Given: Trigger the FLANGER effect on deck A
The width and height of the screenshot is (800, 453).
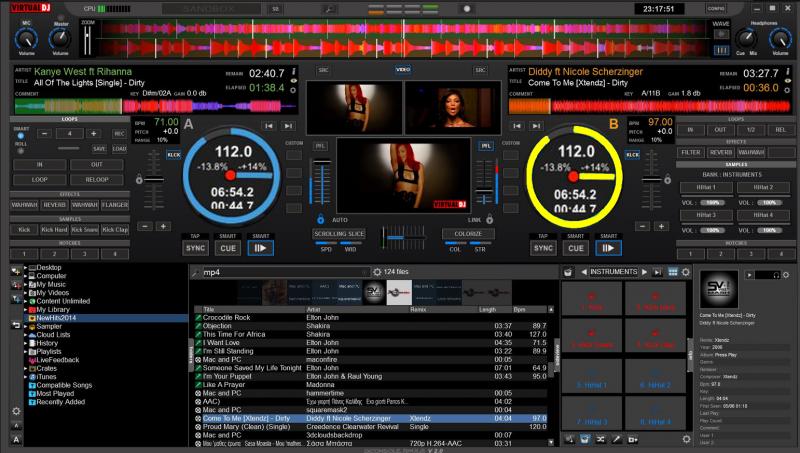Looking at the screenshot, I should click(115, 205).
